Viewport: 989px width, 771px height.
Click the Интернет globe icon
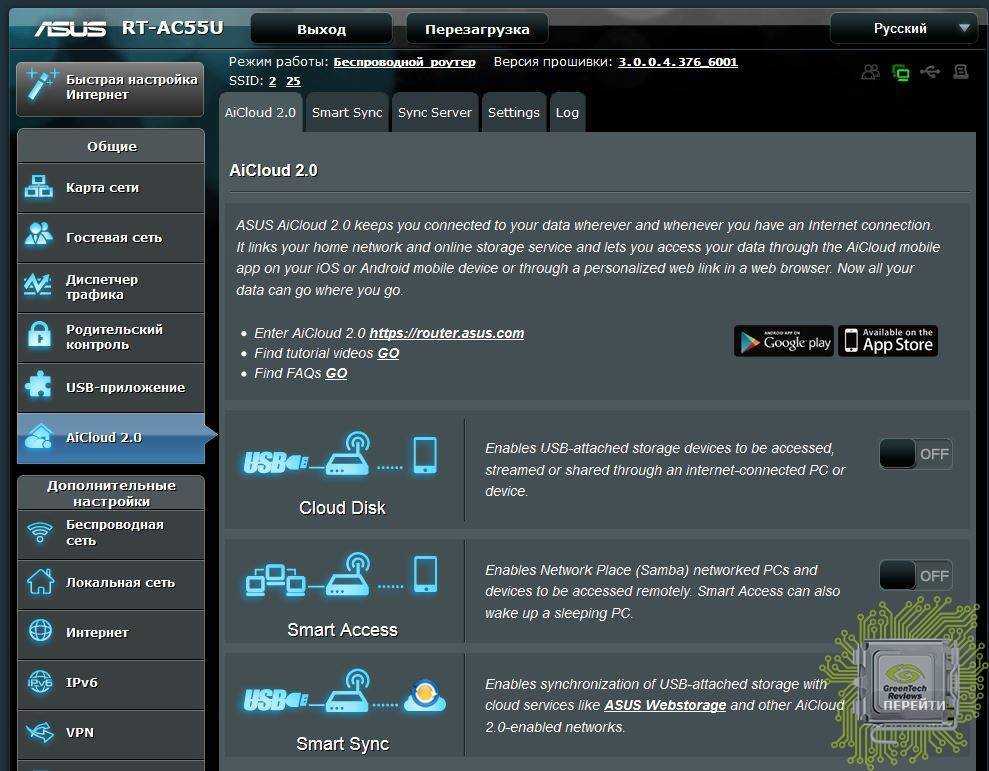click(x=40, y=631)
